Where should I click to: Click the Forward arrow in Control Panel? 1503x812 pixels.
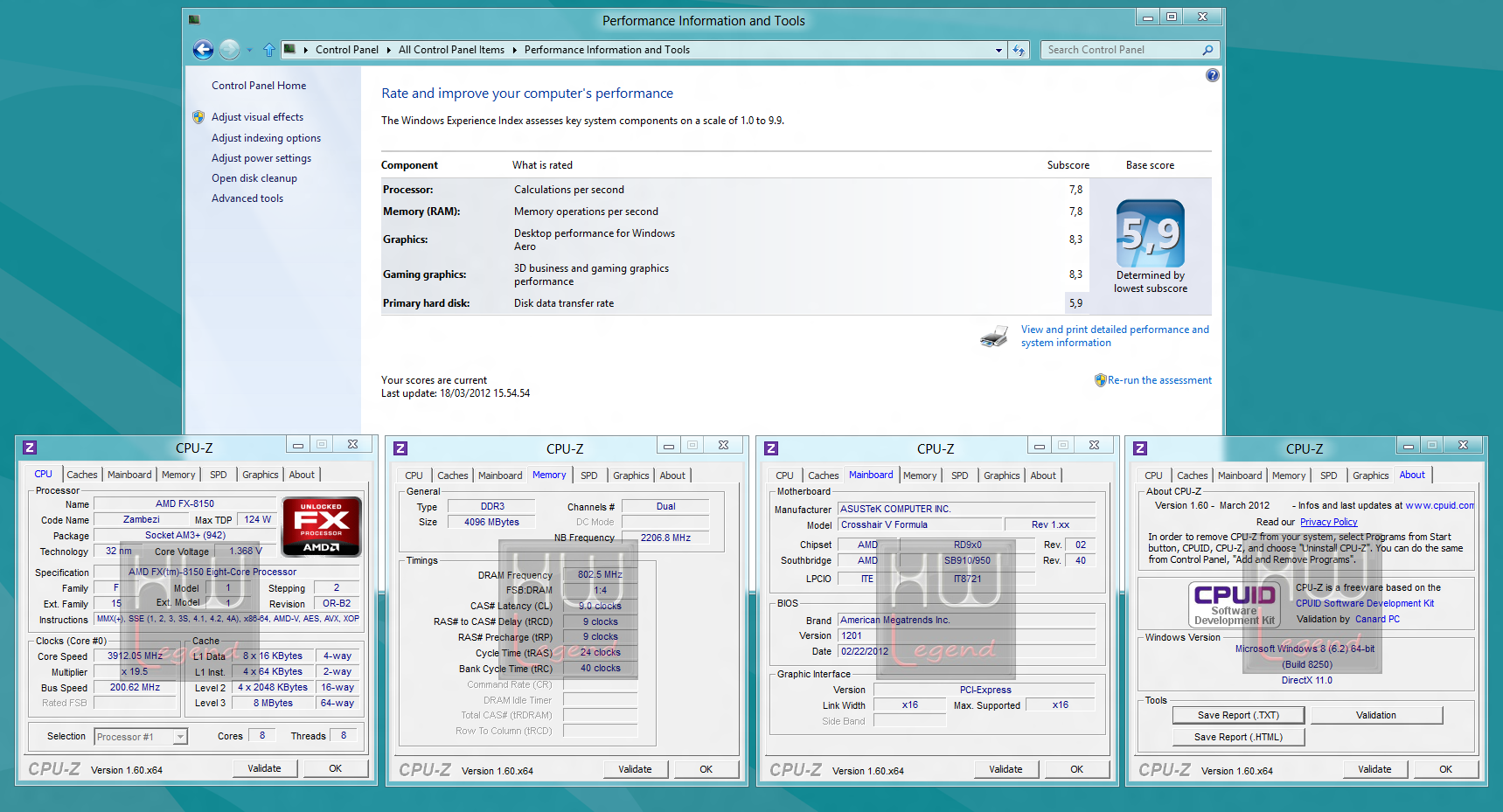(229, 50)
